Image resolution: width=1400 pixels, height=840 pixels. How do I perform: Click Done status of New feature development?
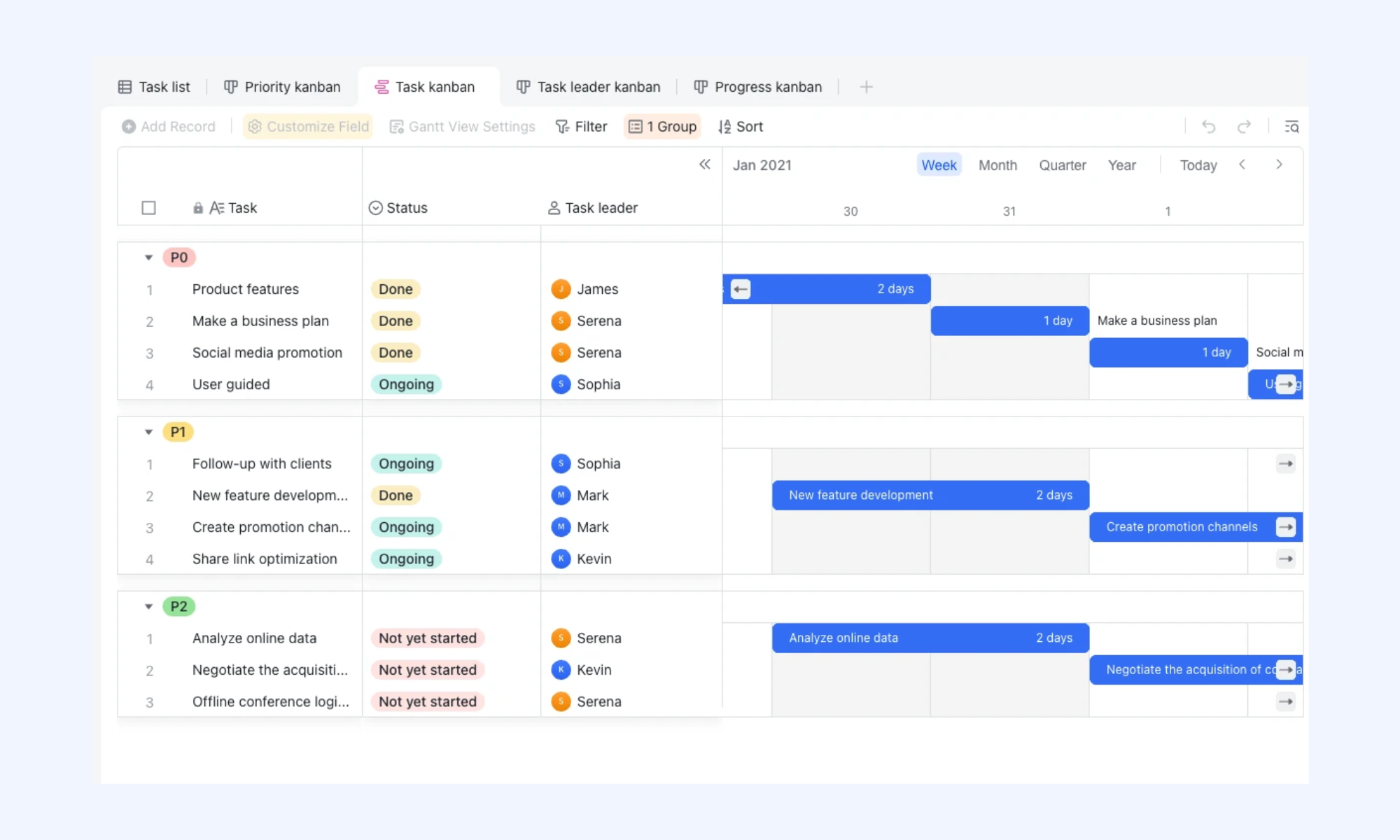(395, 496)
